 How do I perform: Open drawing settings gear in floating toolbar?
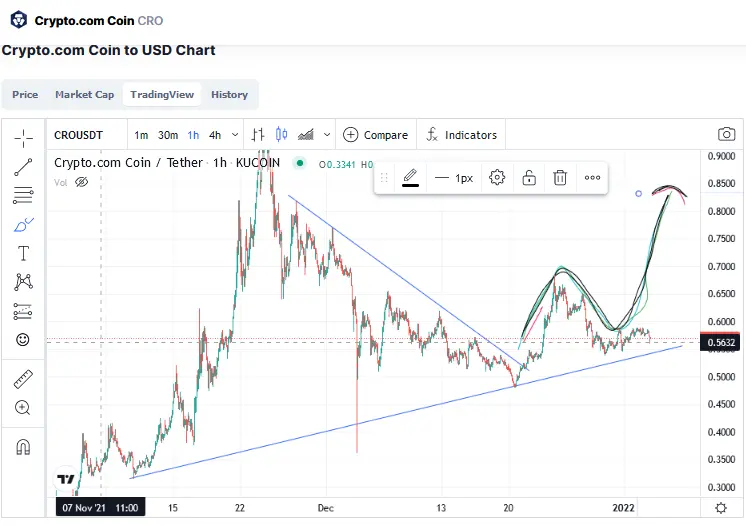[497, 177]
